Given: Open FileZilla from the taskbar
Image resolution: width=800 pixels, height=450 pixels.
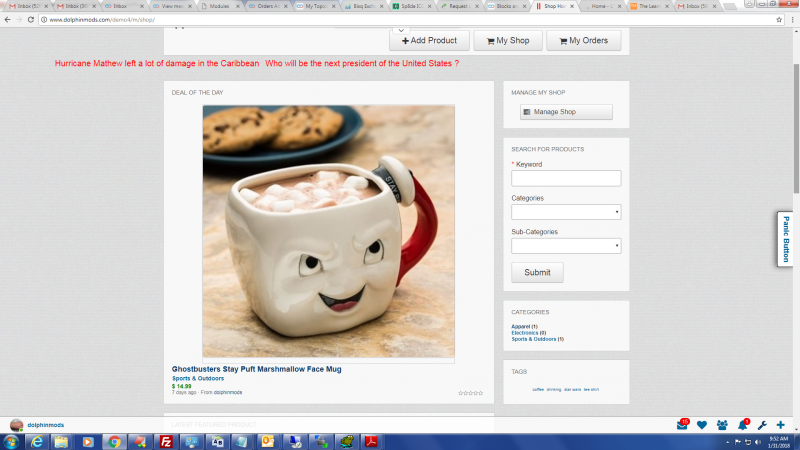Looking at the screenshot, I should (x=166, y=442).
